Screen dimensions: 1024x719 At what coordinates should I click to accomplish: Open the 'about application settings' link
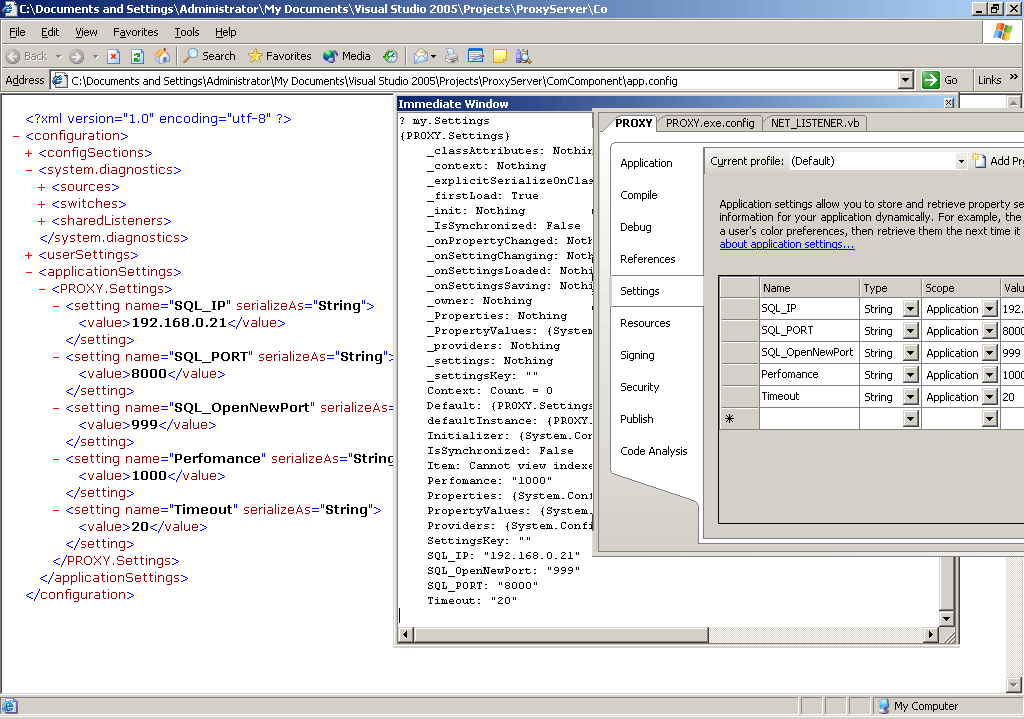[x=786, y=244]
